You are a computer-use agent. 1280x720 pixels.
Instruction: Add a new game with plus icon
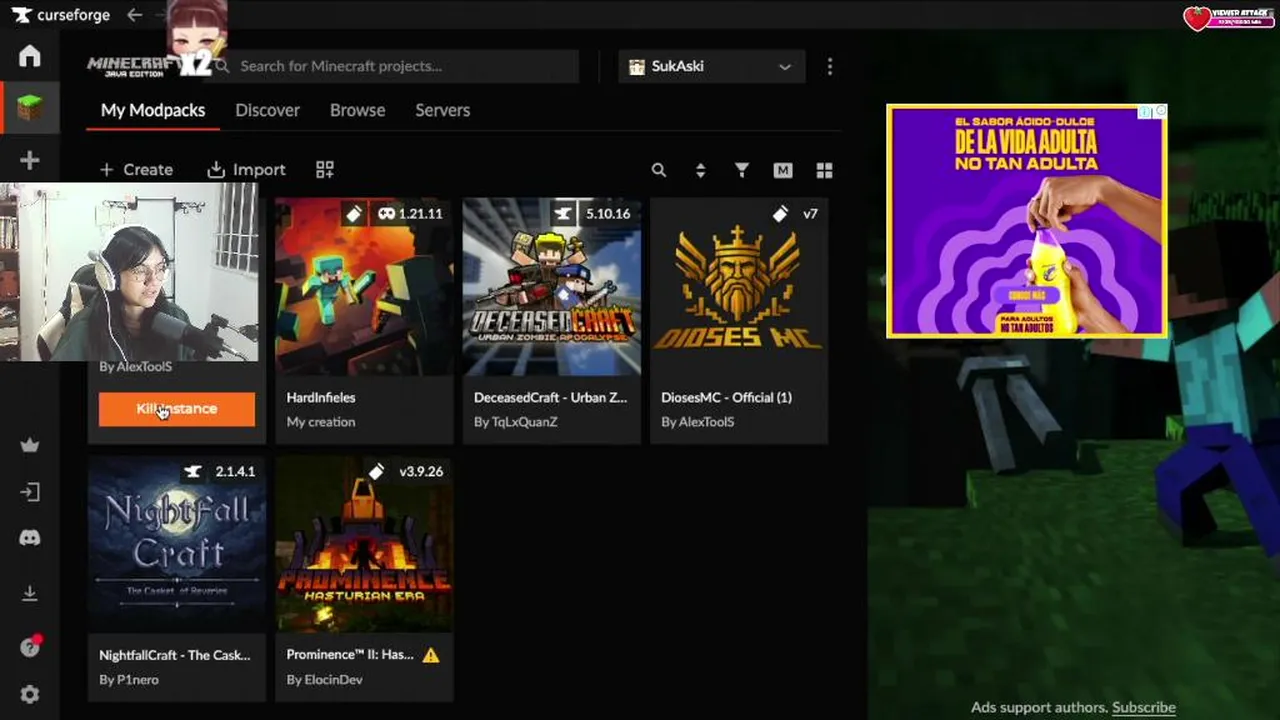point(29,160)
